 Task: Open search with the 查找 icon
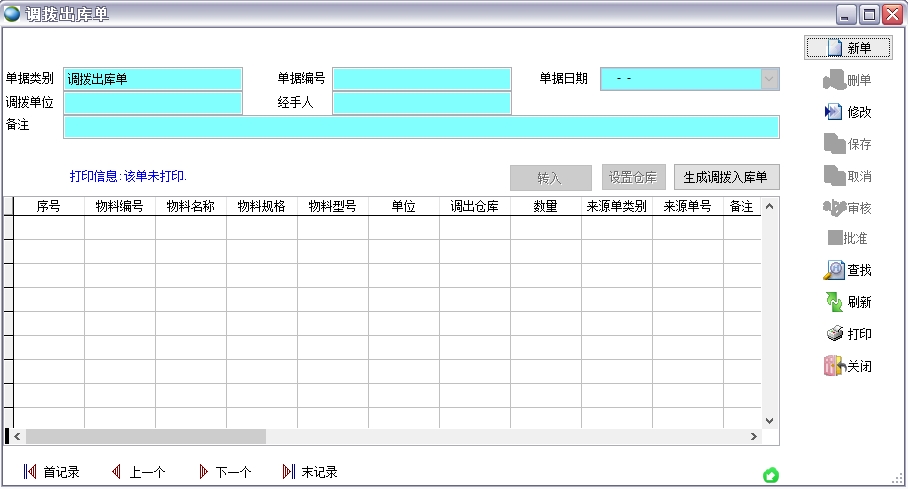click(x=833, y=270)
